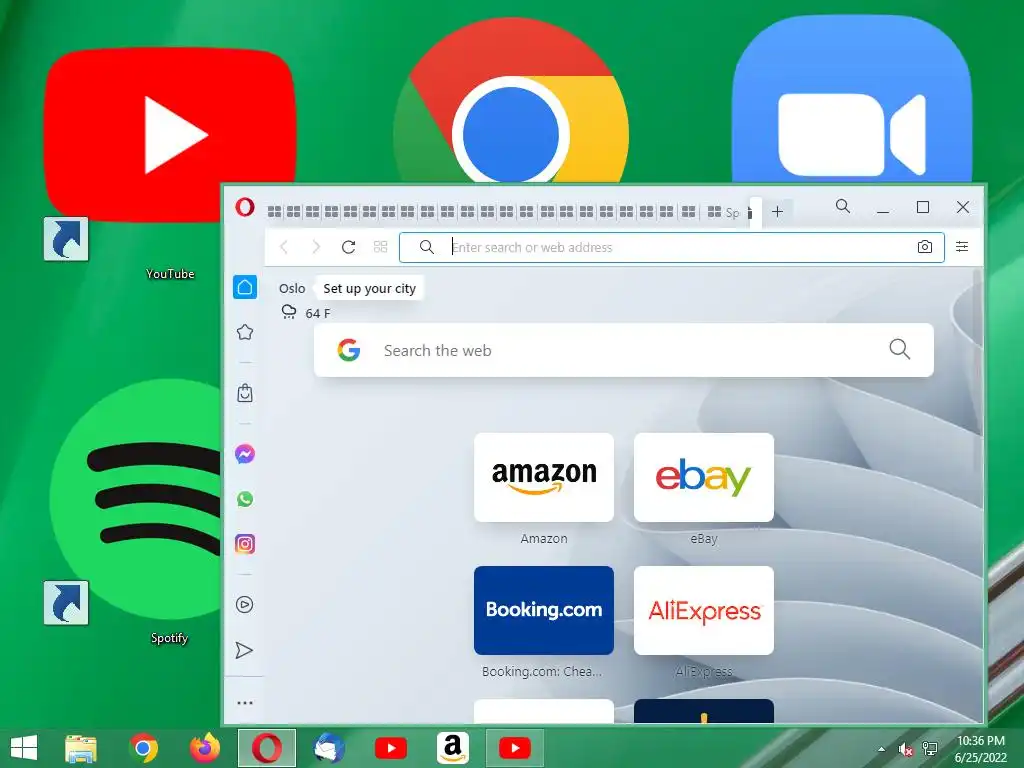Focus the Search the web box
1024x768 pixels.
624,350
